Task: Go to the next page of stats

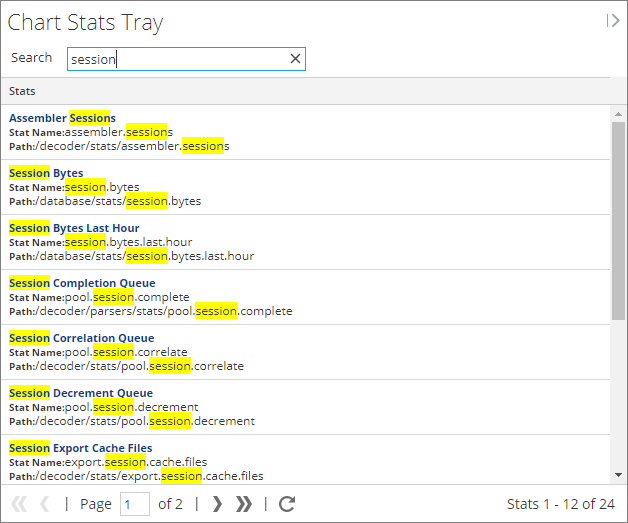Action: [218, 504]
